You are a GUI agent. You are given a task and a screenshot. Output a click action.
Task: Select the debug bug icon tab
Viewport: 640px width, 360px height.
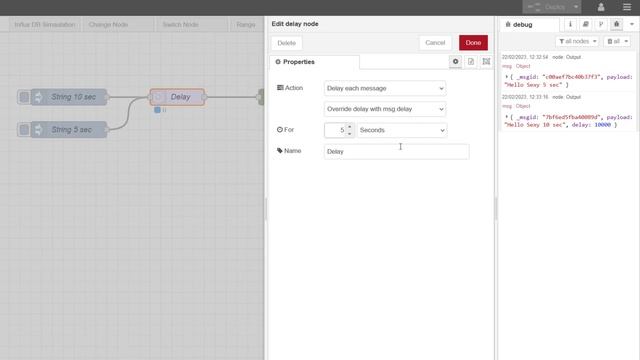coord(616,24)
